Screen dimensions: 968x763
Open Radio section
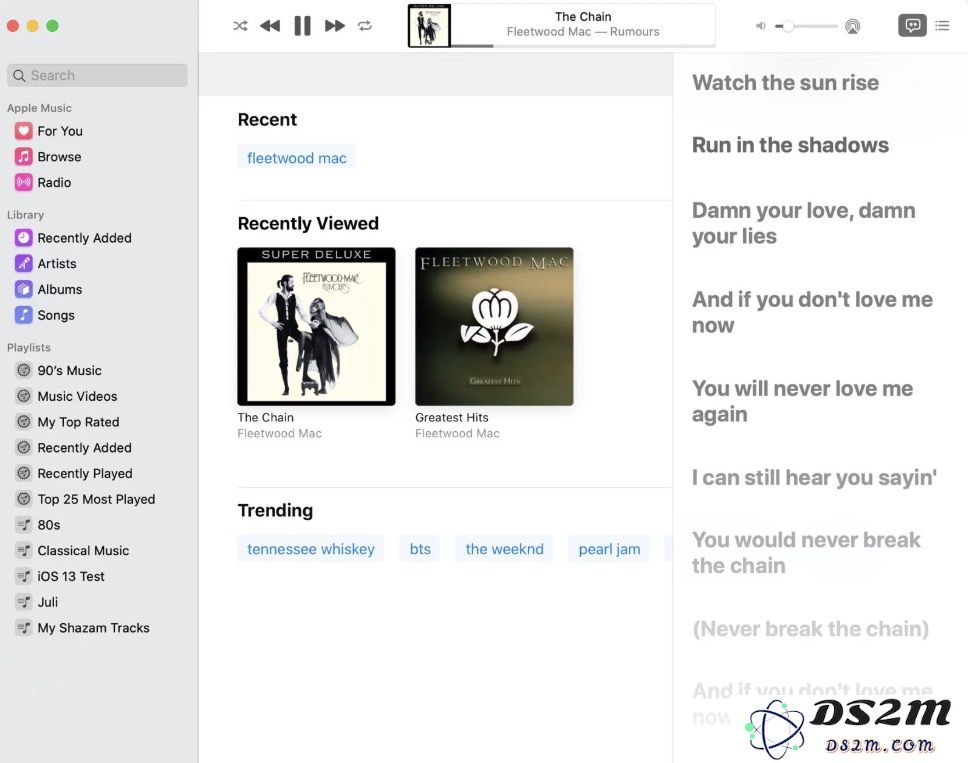[x=54, y=182]
